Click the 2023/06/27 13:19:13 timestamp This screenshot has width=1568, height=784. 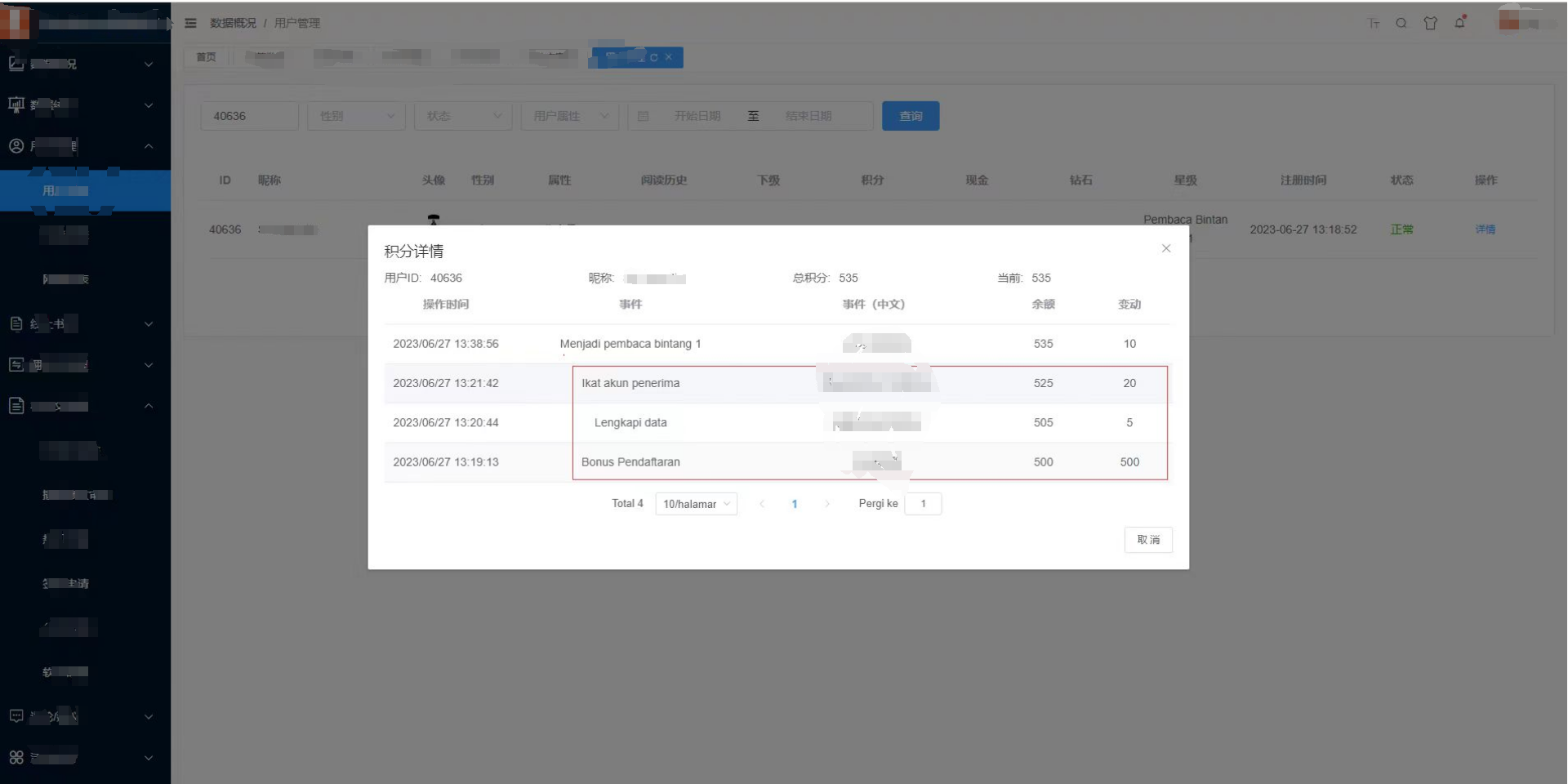click(x=446, y=462)
